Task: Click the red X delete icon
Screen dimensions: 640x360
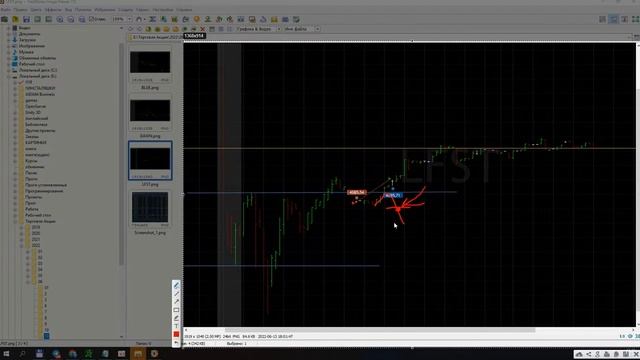Action: click(202, 29)
